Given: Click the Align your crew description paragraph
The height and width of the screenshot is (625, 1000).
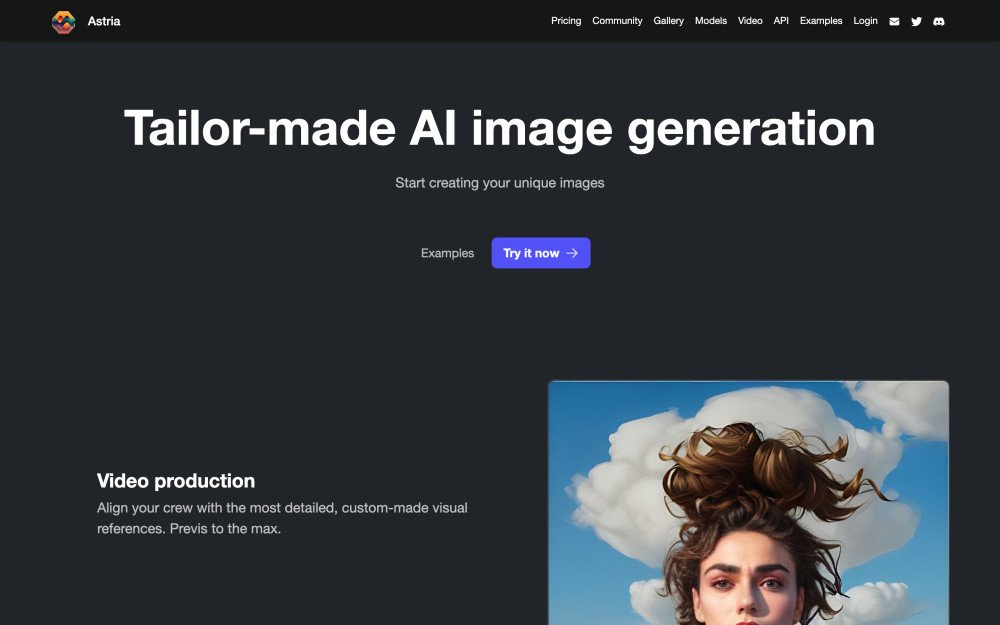Looking at the screenshot, I should (282, 518).
